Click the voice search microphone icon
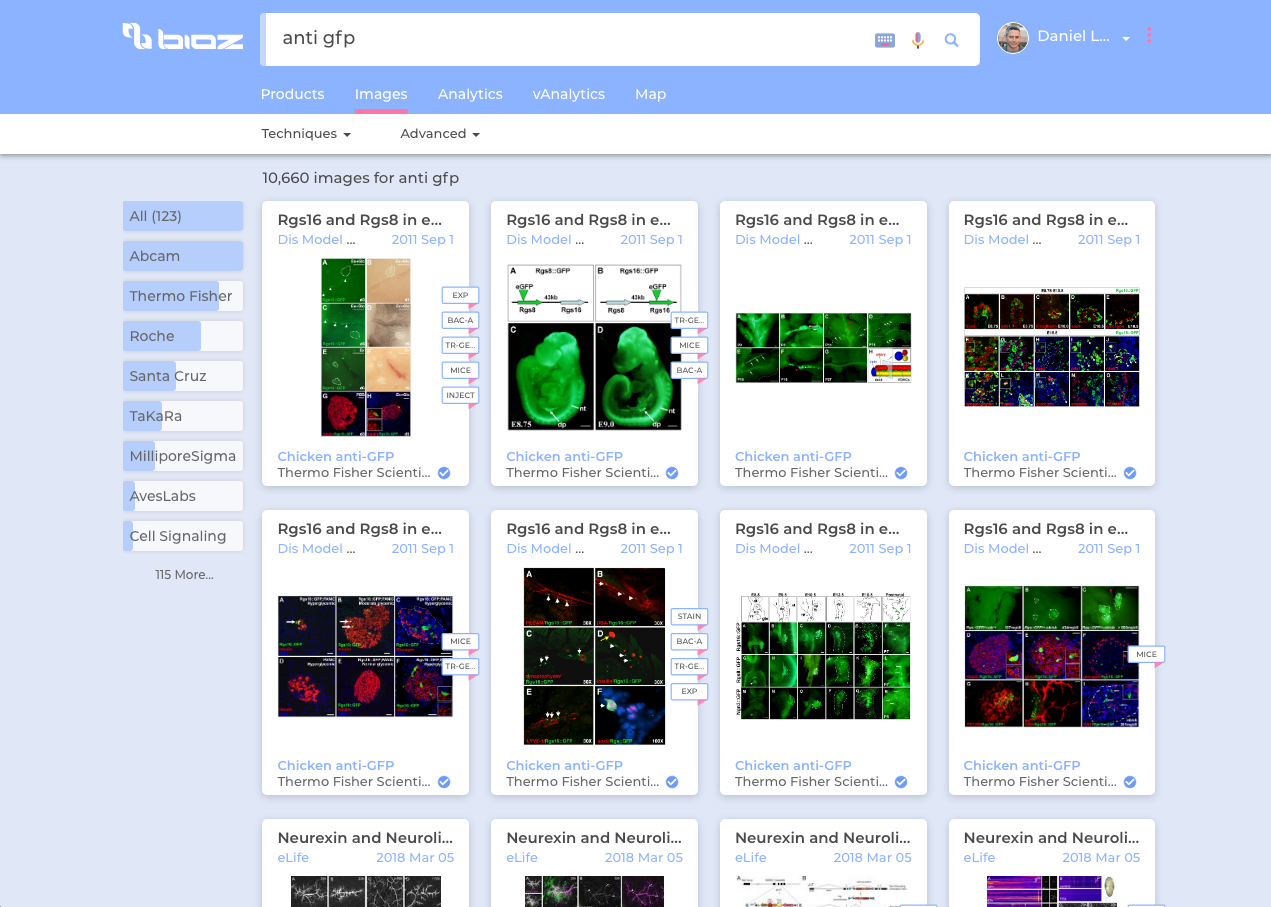 918,39
